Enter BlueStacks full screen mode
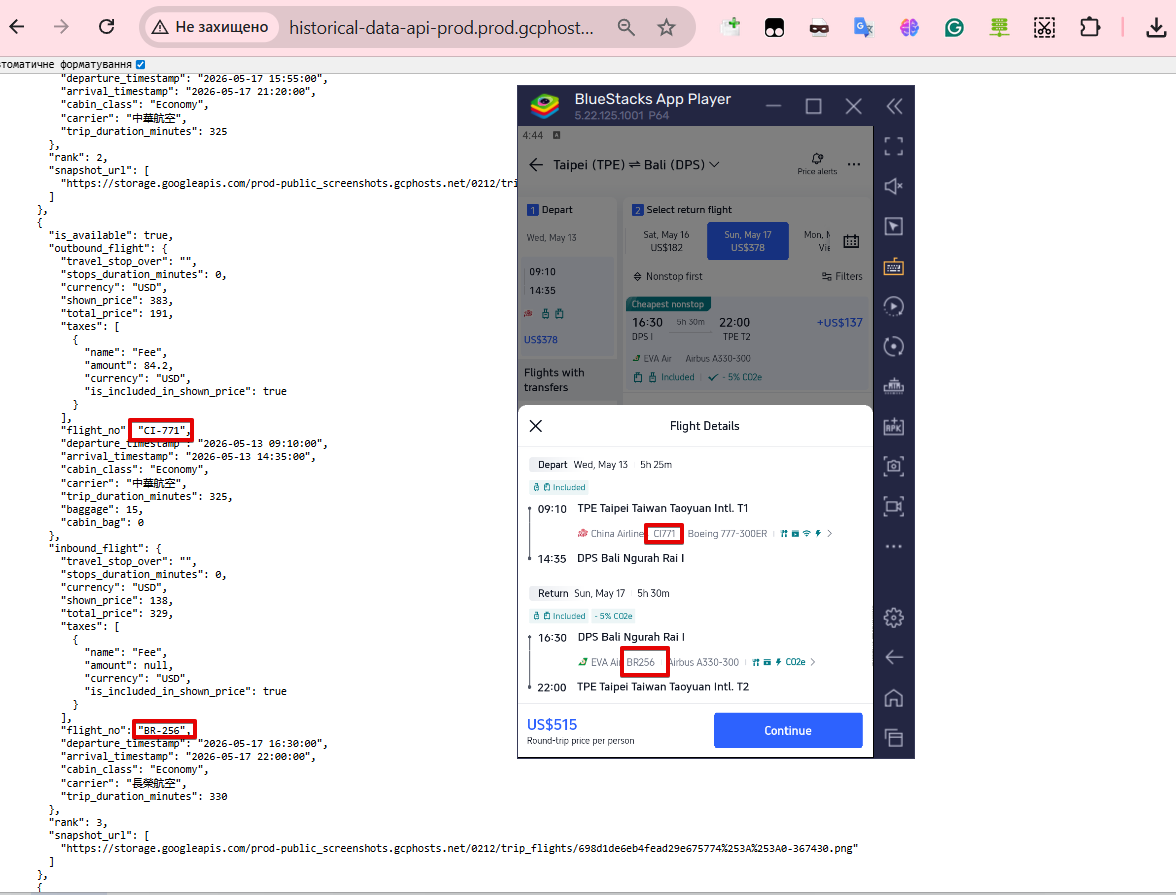The height and width of the screenshot is (895, 1176). tap(893, 146)
